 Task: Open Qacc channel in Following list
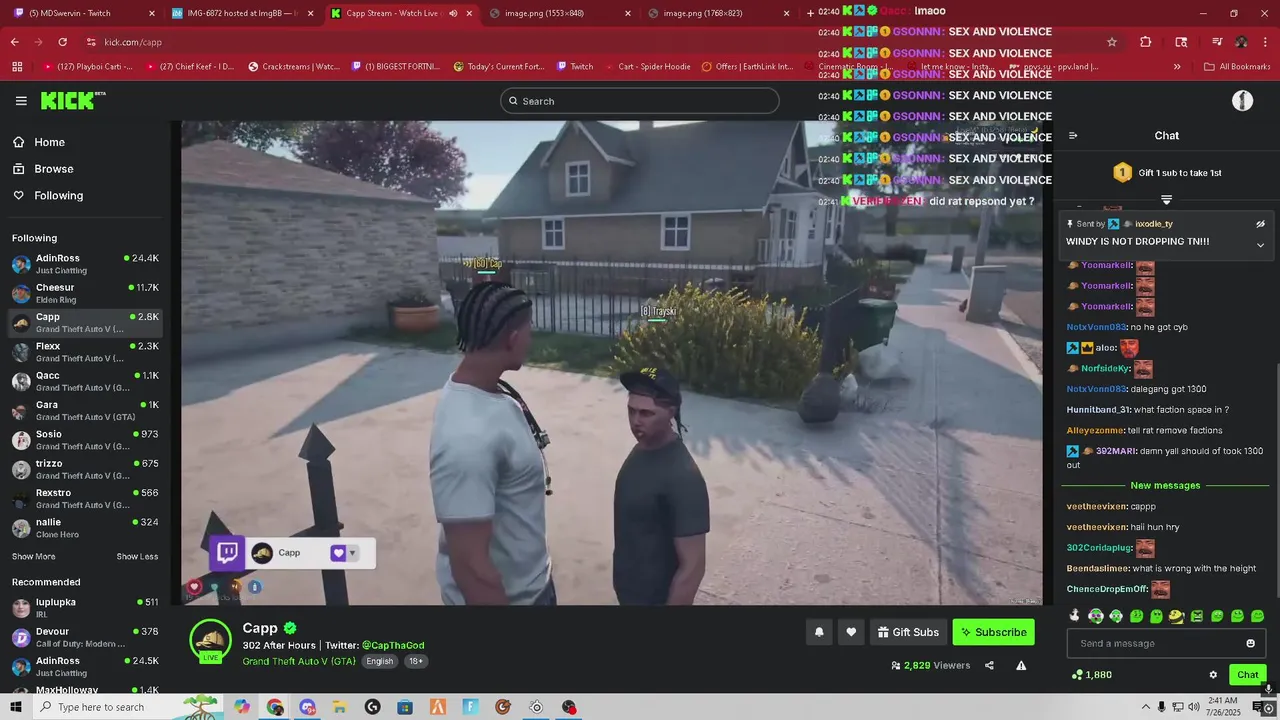tap(85, 381)
